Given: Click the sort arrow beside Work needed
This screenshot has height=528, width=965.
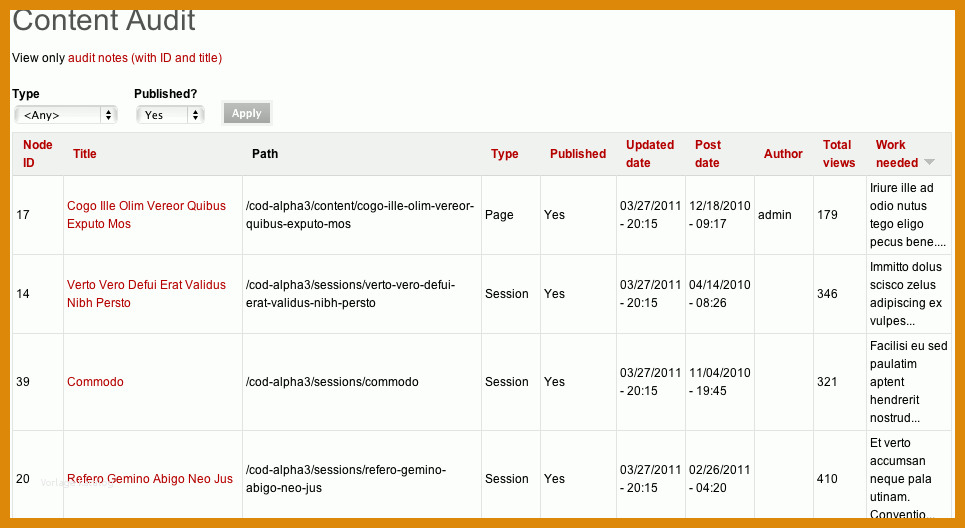Looking at the screenshot, I should [929, 162].
